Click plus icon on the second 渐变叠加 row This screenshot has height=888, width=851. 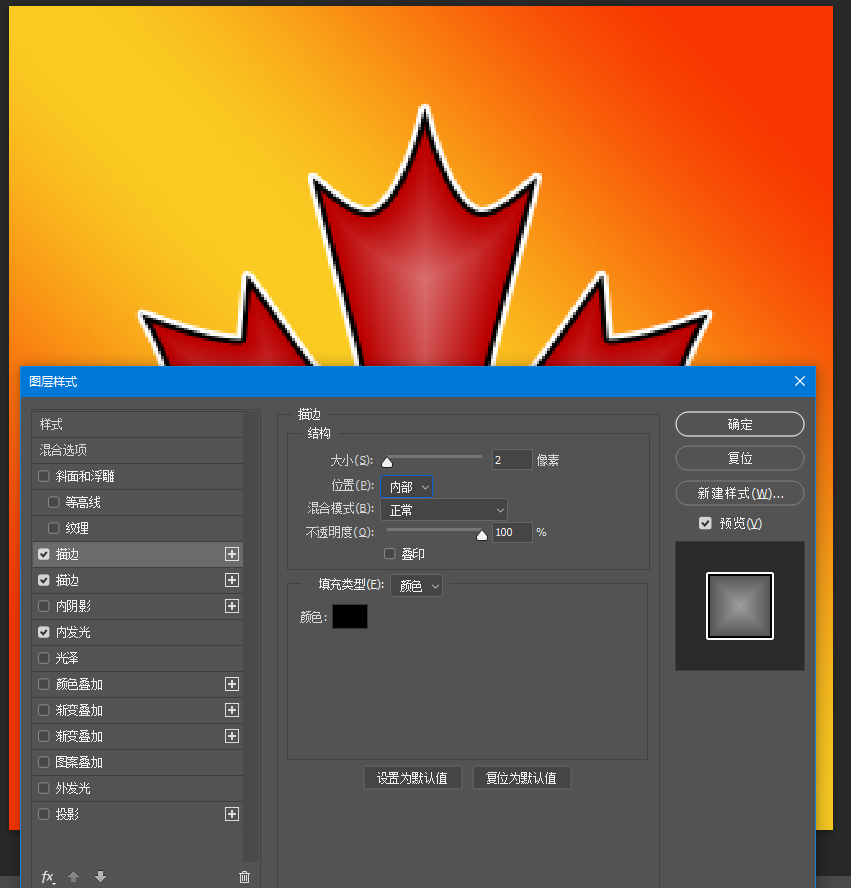pyautogui.click(x=232, y=736)
